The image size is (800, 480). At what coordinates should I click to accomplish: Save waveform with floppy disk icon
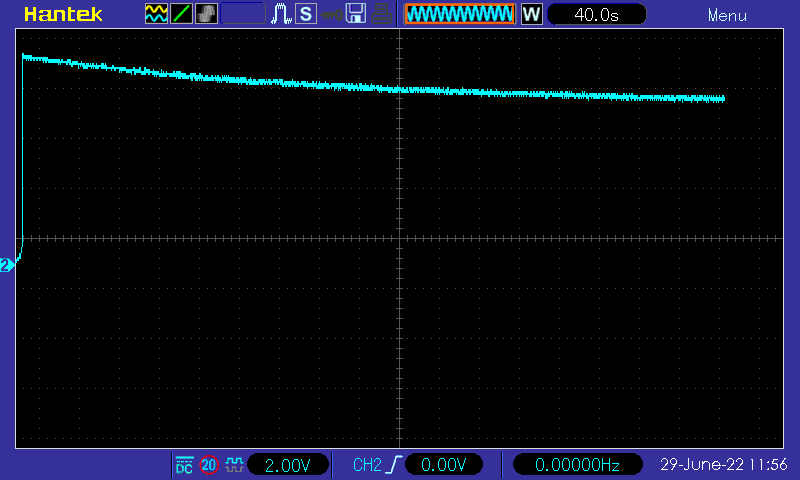pos(356,14)
